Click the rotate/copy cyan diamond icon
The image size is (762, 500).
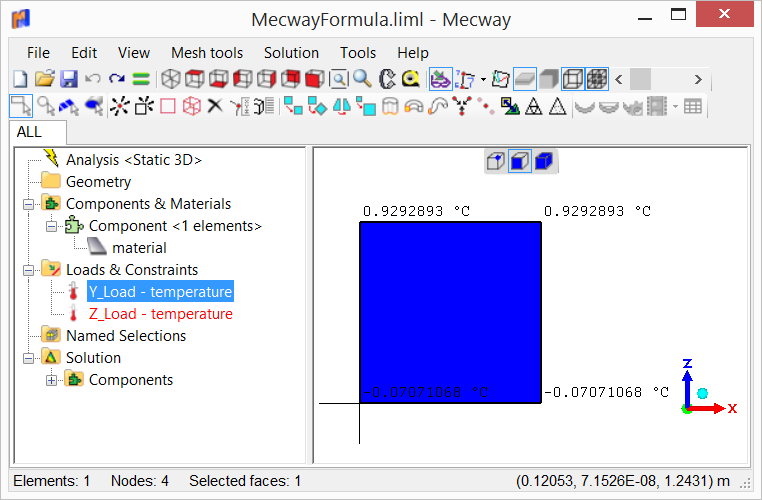pos(317,106)
